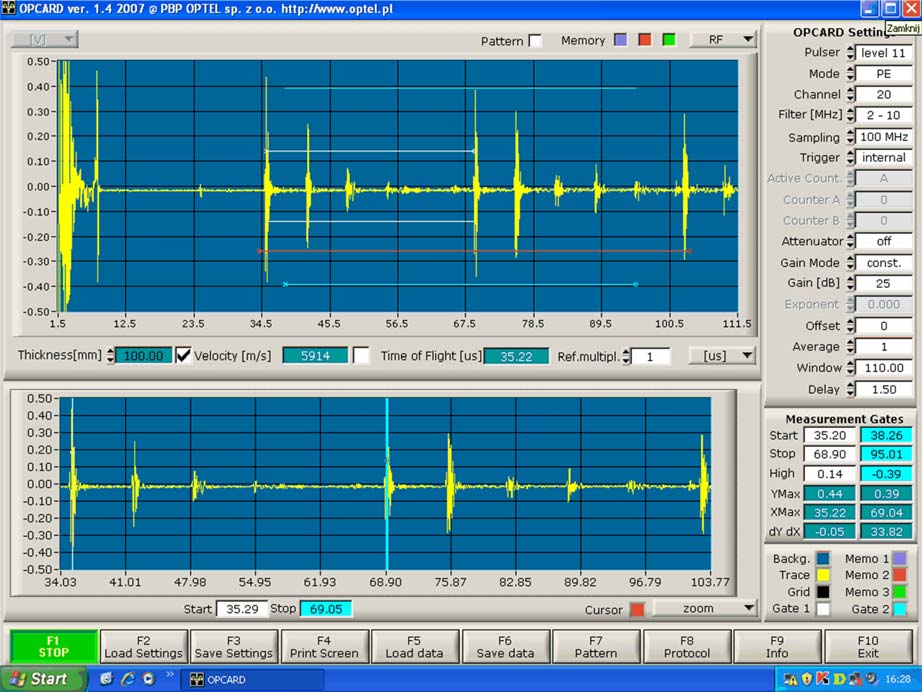Click OPCARD taskbar button
Viewport: 922px width, 692px height.
252,680
